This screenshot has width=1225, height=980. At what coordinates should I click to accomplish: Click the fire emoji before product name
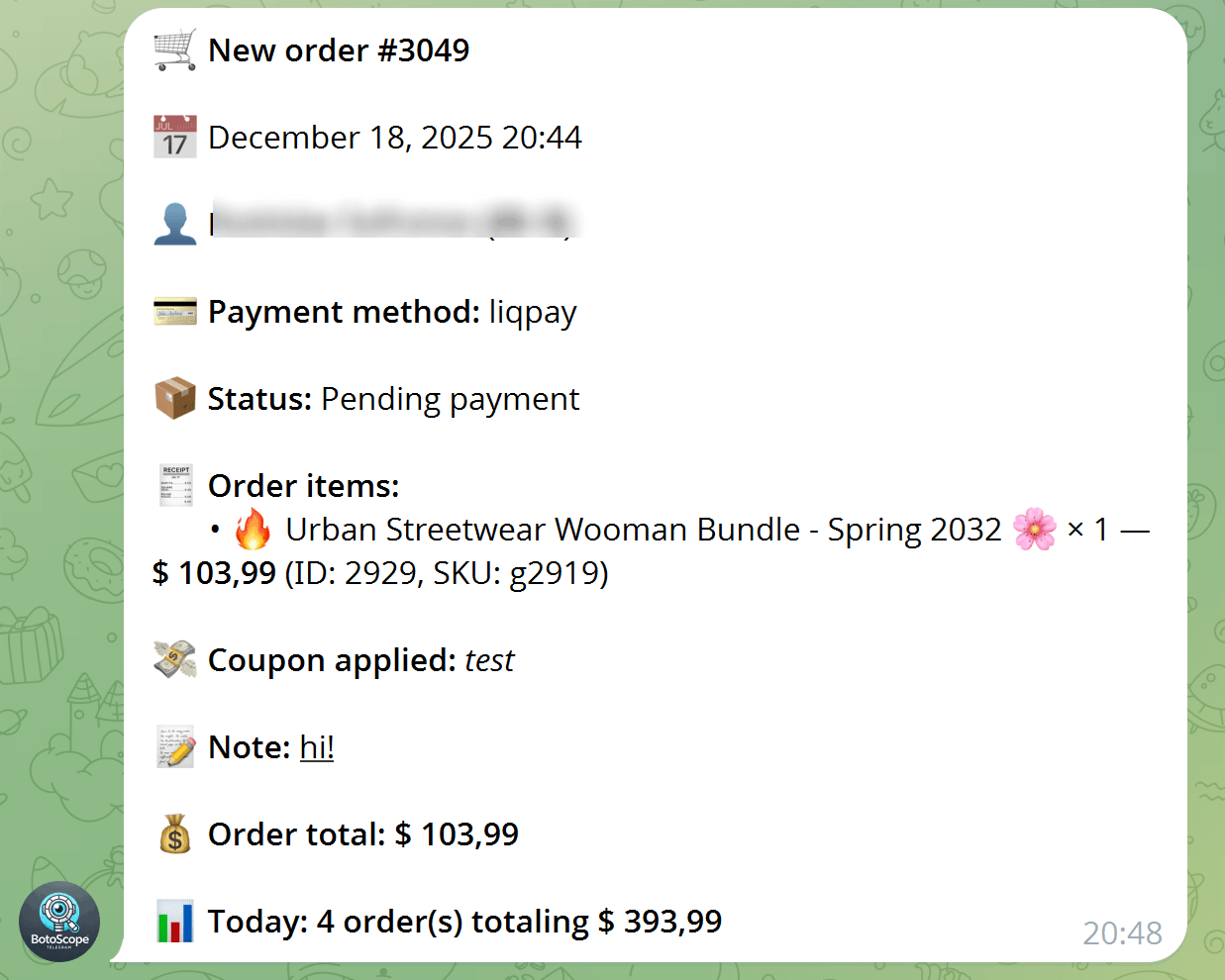253,530
